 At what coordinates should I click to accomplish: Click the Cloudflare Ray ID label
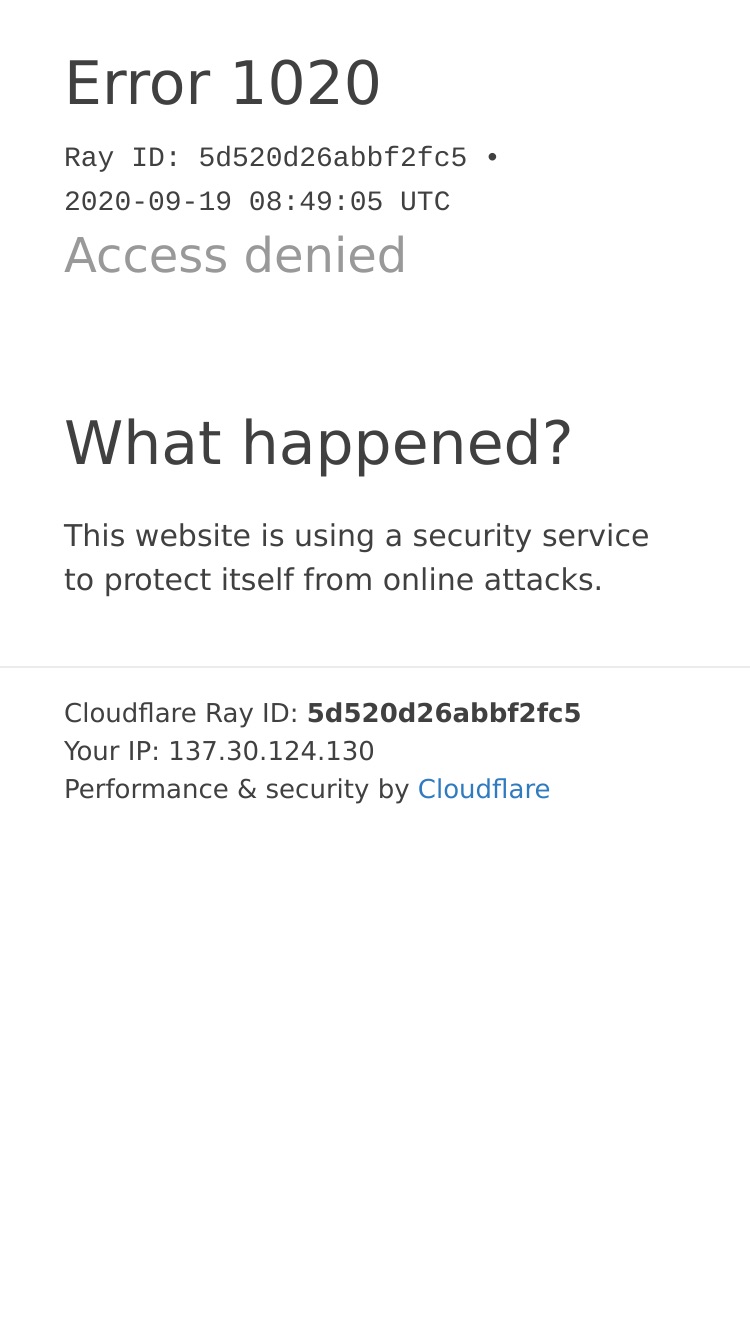pyautogui.click(x=181, y=713)
